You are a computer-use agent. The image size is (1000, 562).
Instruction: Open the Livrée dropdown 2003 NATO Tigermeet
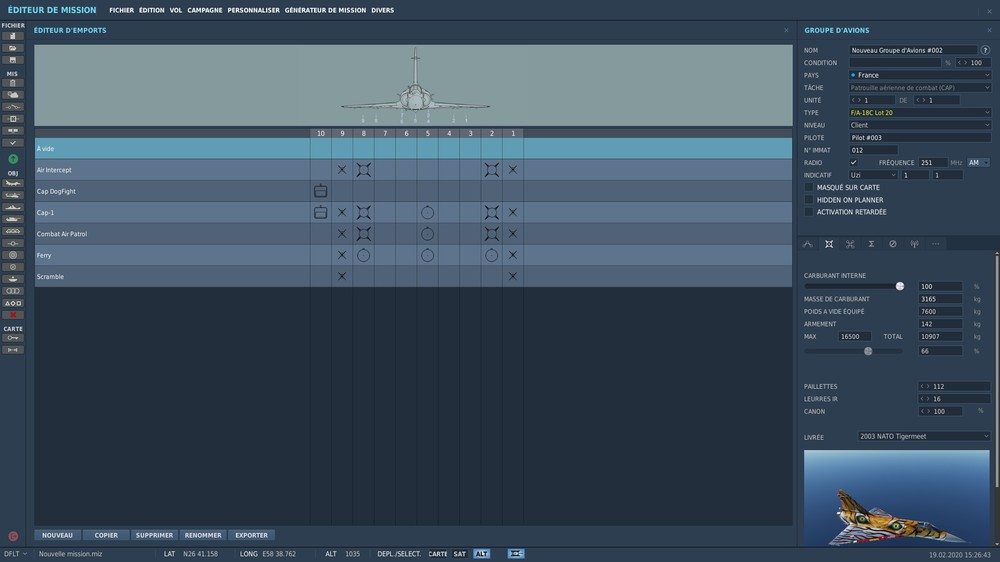click(924, 436)
